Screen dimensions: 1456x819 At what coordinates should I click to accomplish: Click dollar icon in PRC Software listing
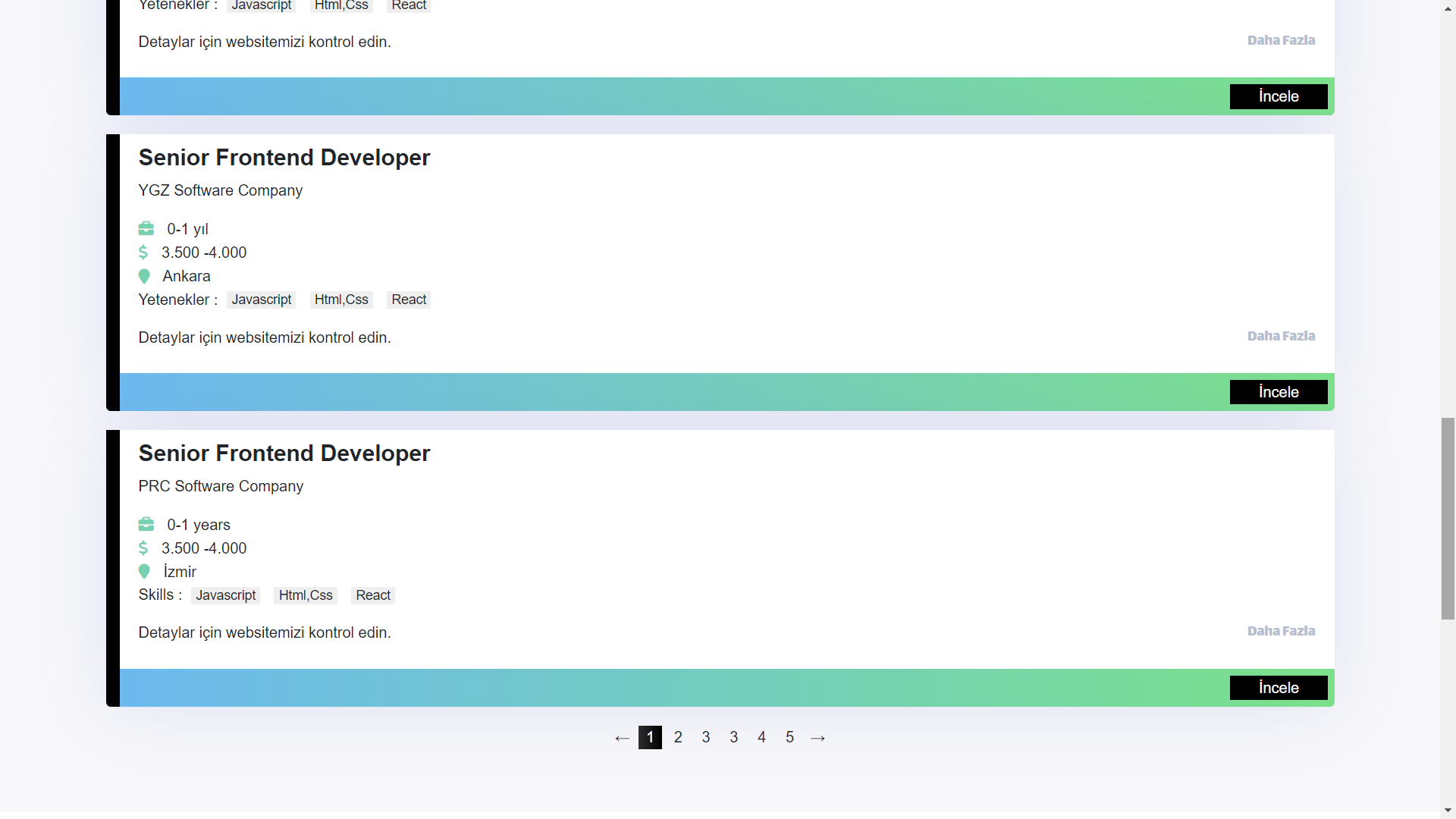click(x=143, y=548)
